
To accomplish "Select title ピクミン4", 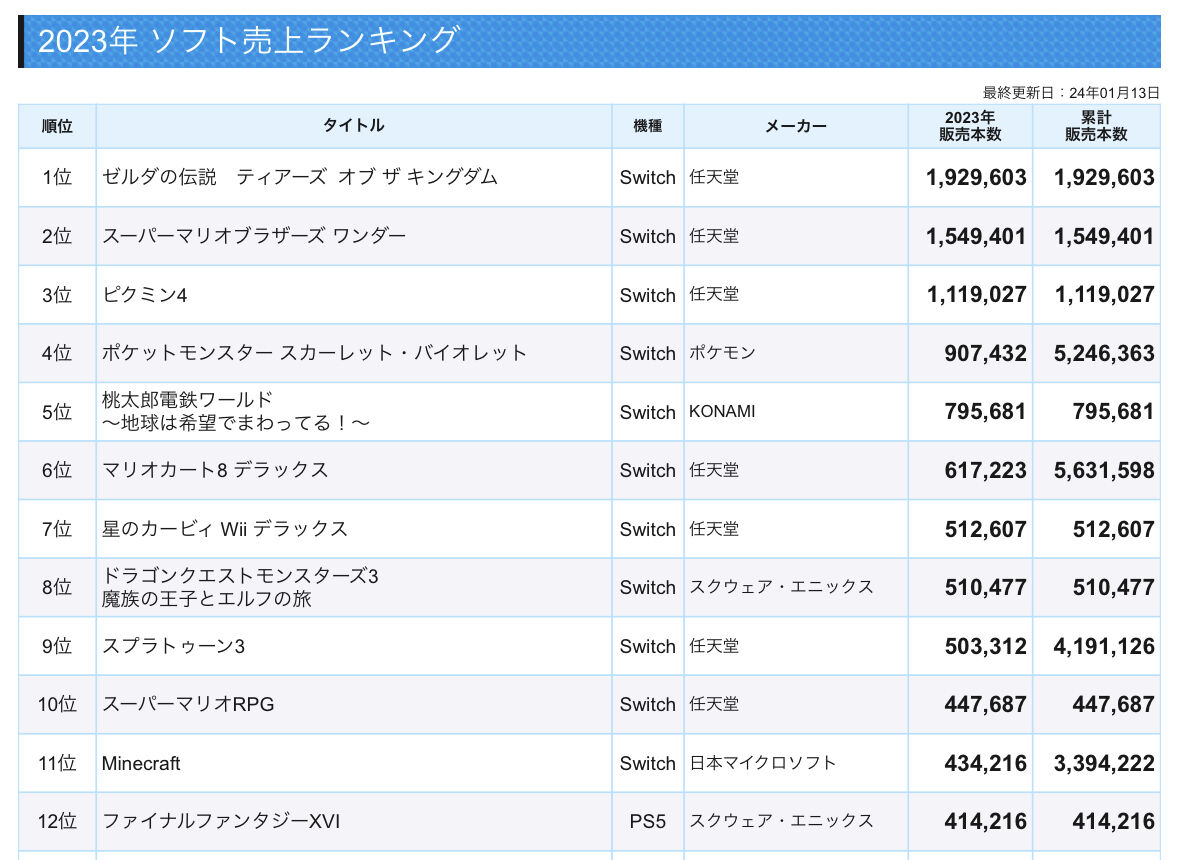I will [144, 295].
